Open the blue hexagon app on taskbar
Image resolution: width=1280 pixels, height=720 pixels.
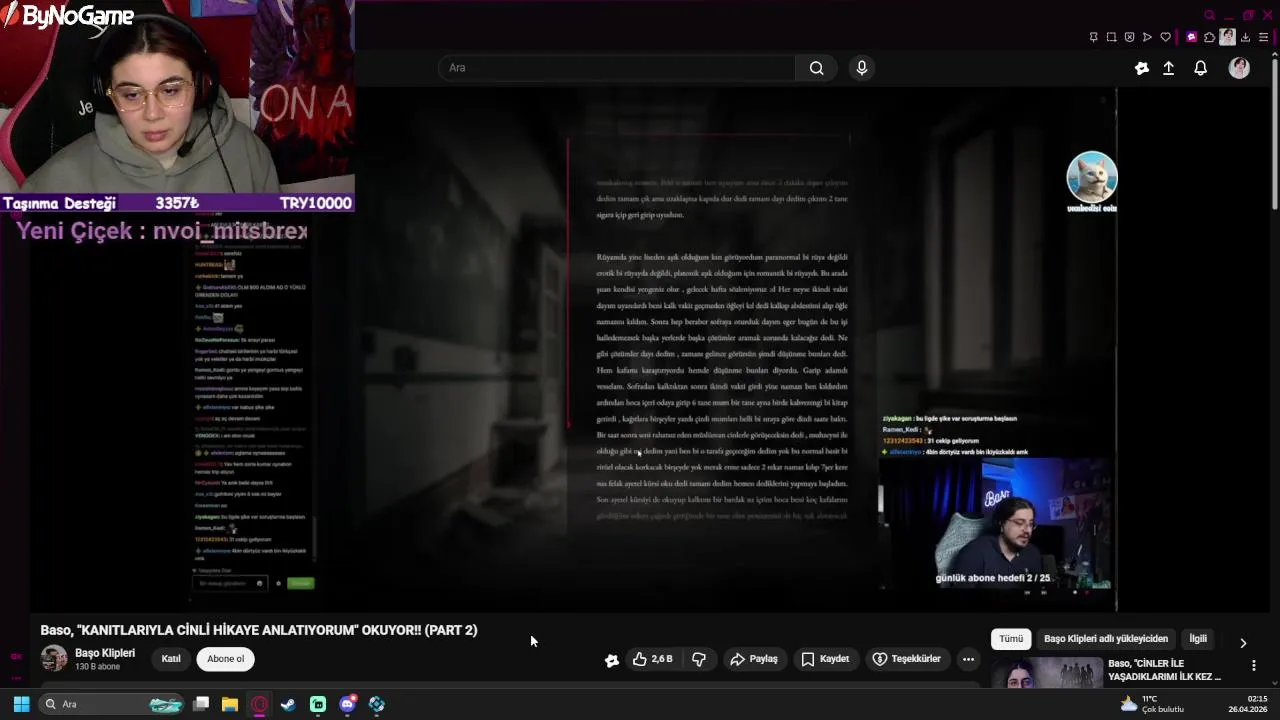pyautogui.click(x=377, y=704)
